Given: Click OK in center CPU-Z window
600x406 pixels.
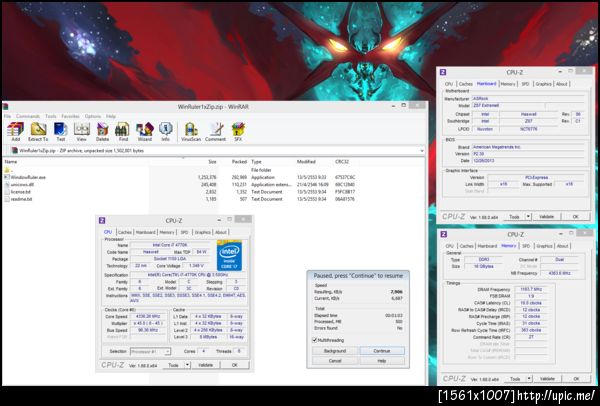Looking at the screenshot, I should click(x=235, y=365).
